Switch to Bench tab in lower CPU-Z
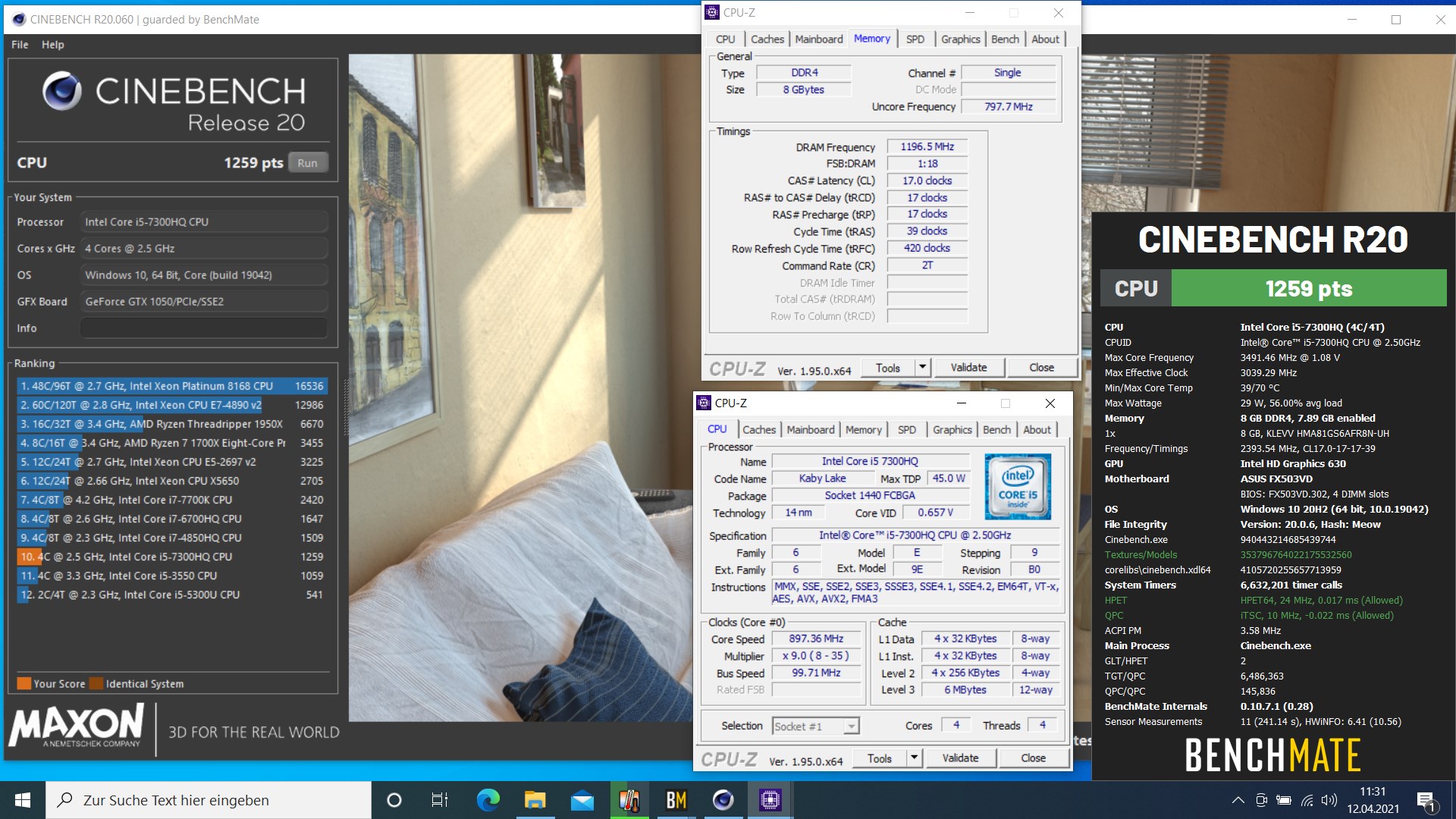Screen dimensions: 1456x819 point(996,429)
